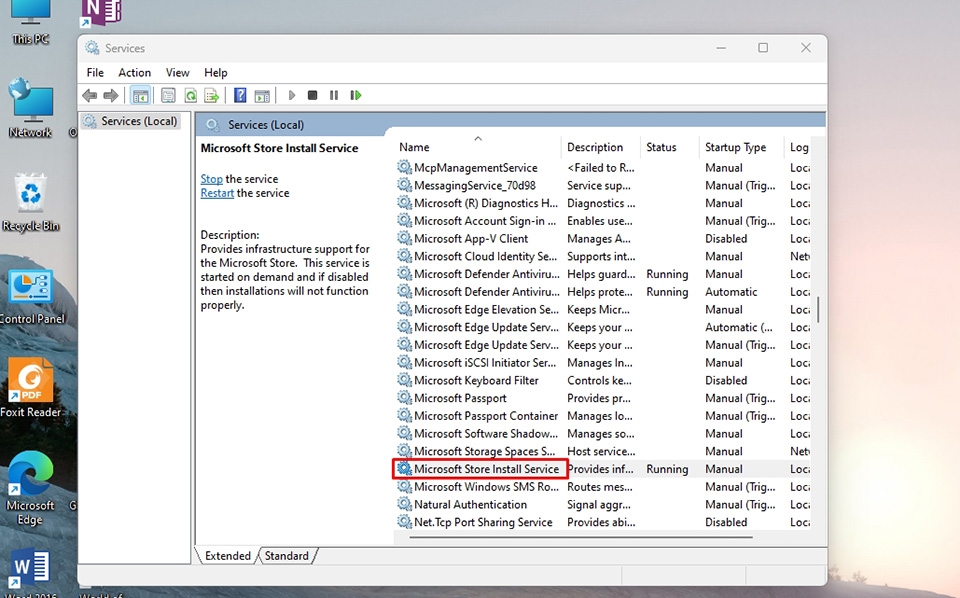Click the "Diagnostics ..." description cell

point(601,203)
